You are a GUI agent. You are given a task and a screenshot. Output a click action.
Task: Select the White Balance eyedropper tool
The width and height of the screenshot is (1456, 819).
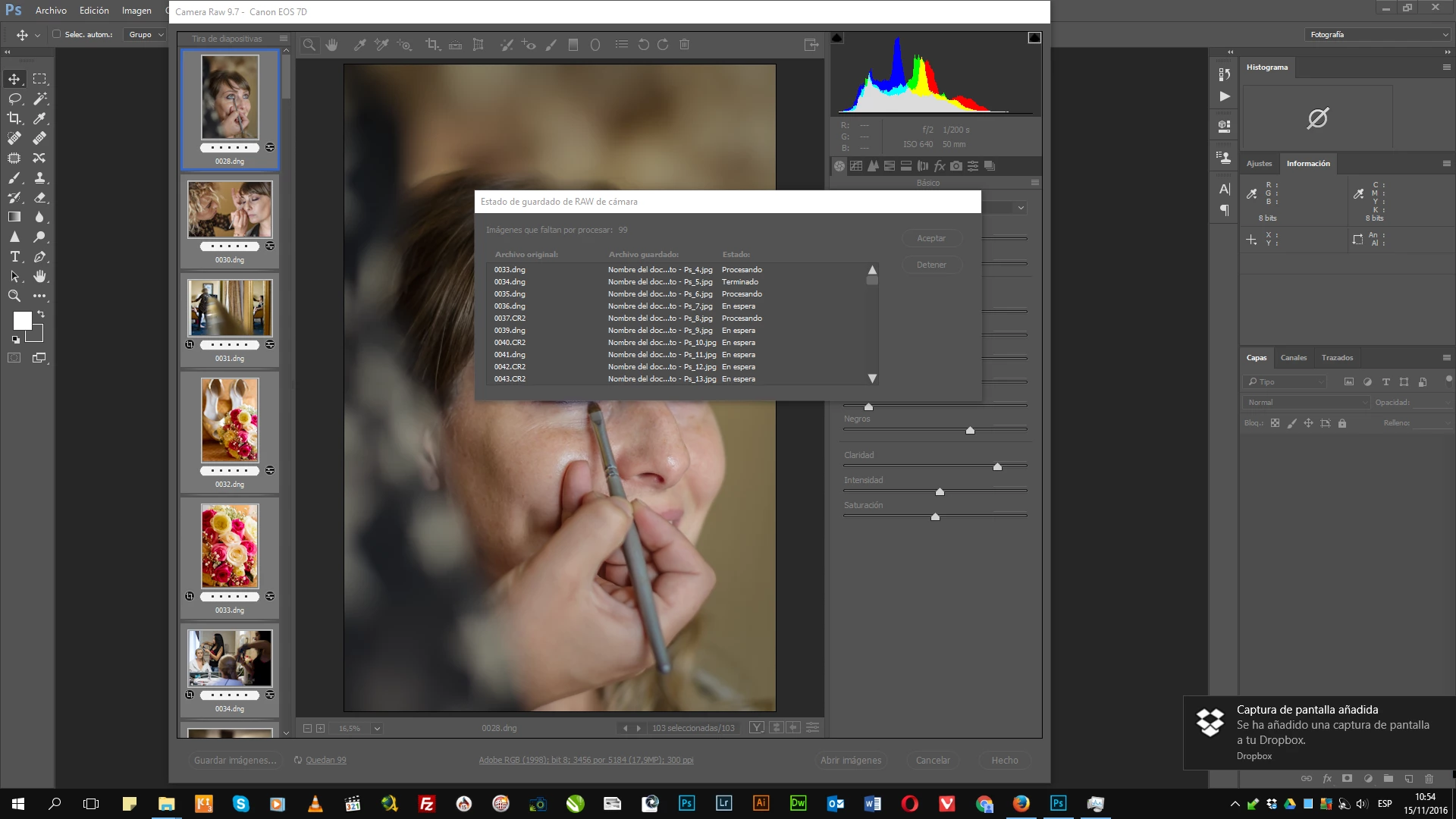tap(359, 45)
